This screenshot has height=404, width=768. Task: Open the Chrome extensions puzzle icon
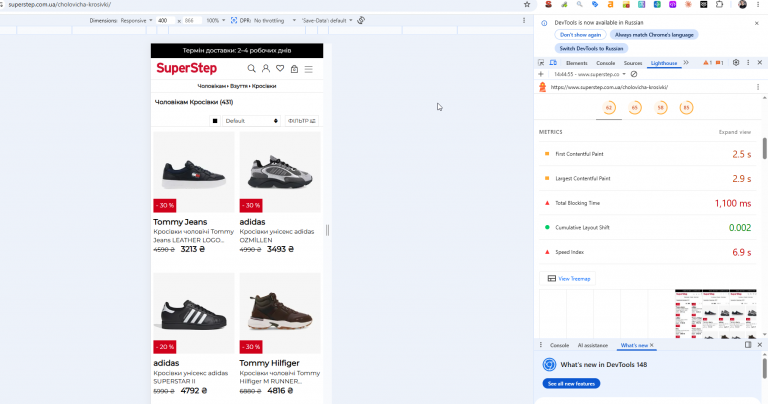point(719,4)
